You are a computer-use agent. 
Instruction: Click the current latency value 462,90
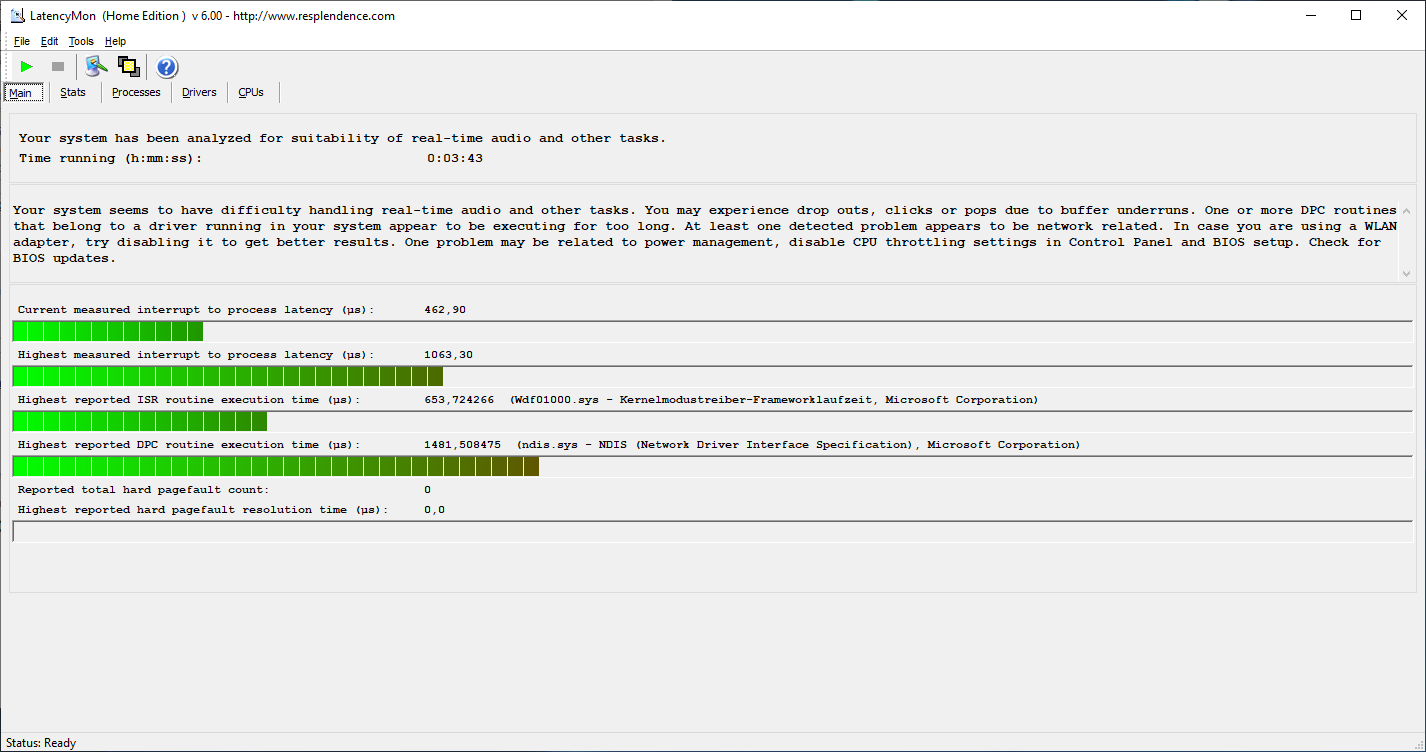(x=445, y=310)
